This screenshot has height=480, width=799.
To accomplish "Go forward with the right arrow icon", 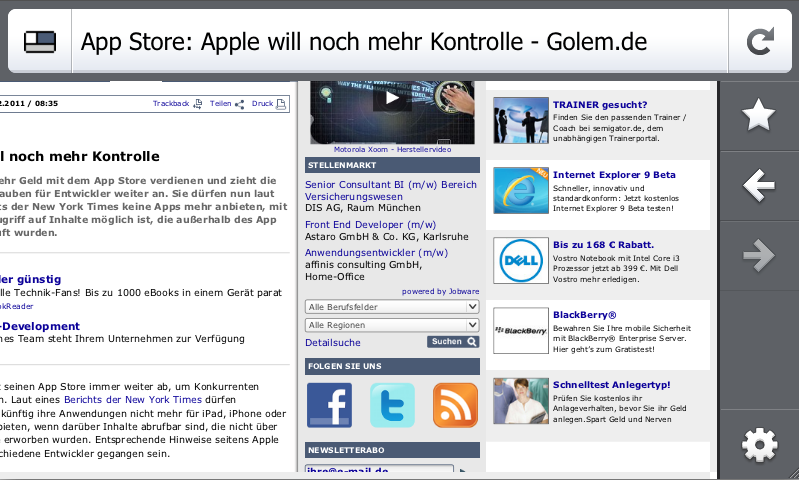I will click(759, 255).
